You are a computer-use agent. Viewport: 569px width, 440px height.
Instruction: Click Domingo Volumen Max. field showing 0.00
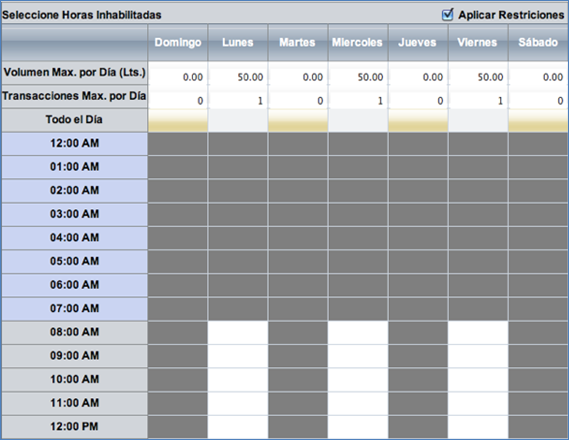pyautogui.click(x=178, y=77)
